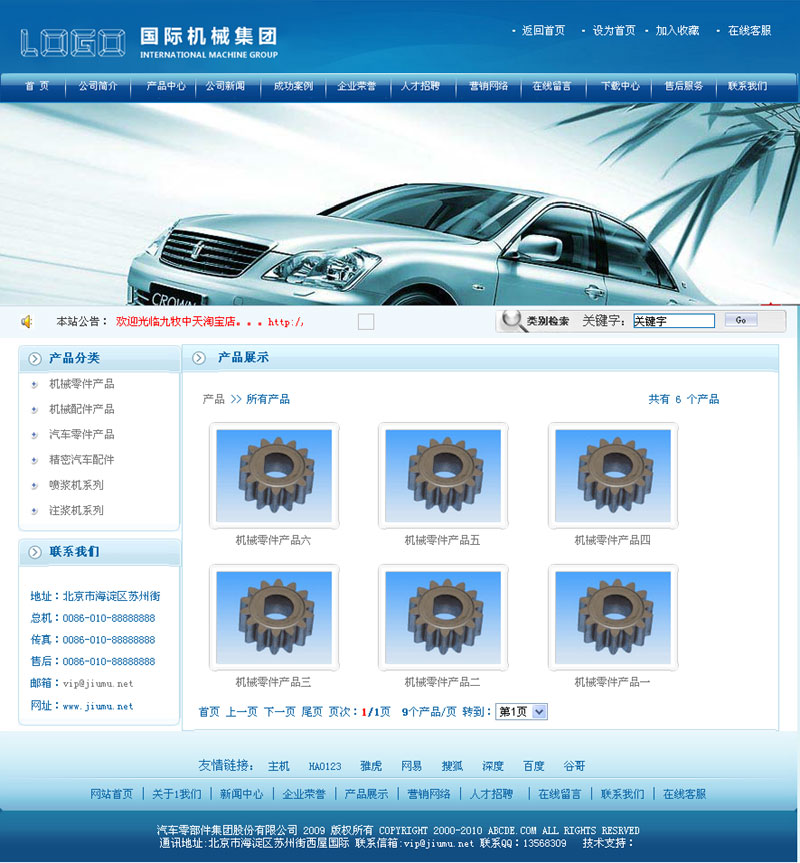This screenshot has width=800, height=863.
Task: Choose the 喷浆机系列 category
Action: coord(76,485)
